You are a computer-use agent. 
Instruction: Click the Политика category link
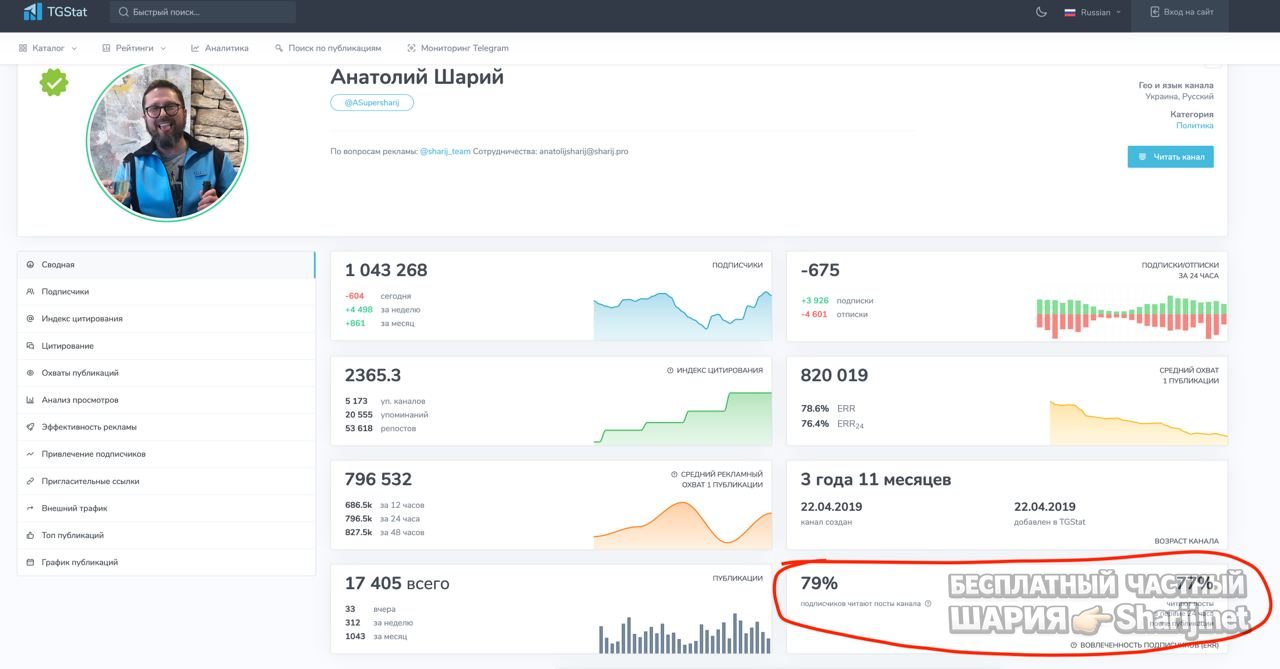tap(1194, 126)
